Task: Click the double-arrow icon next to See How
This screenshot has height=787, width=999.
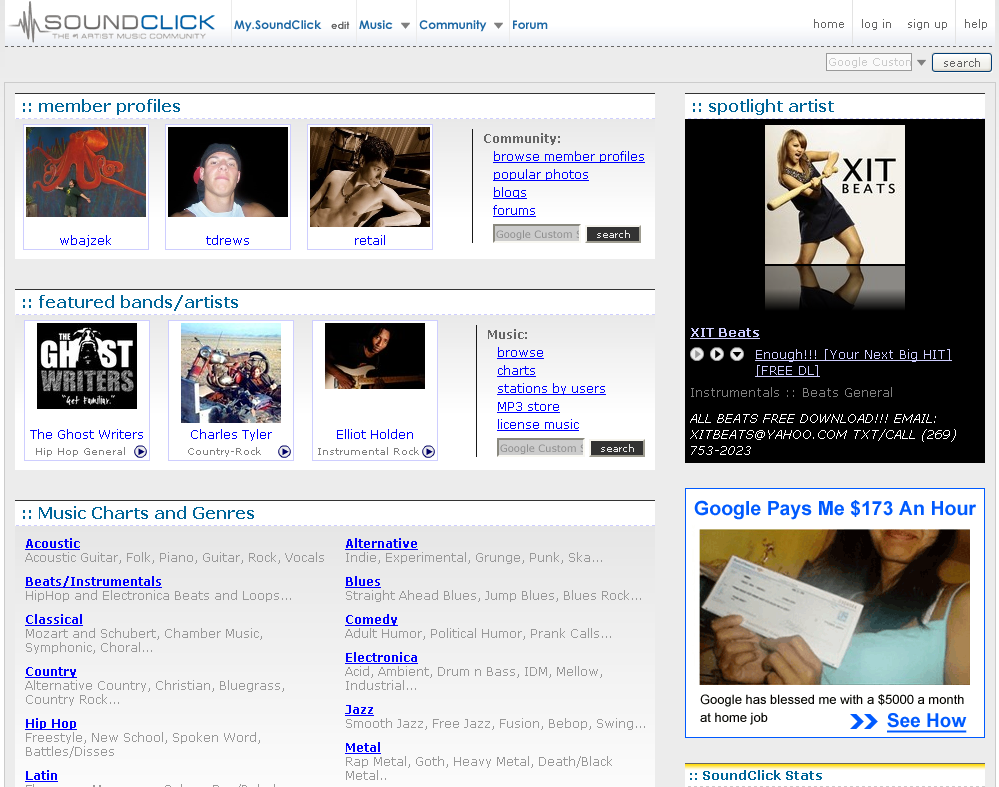Action: 864,721
